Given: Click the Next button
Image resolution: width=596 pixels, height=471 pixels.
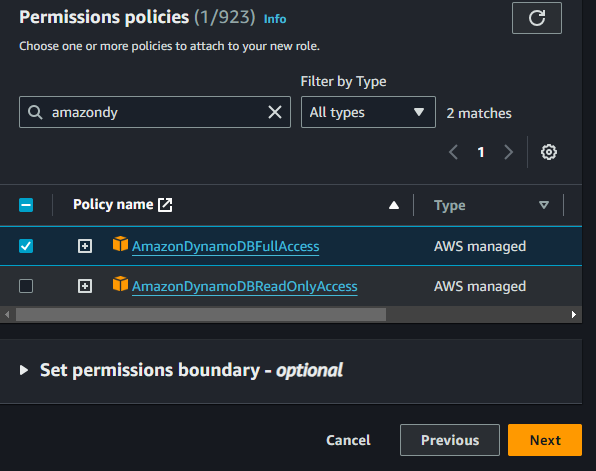Looking at the screenshot, I should pyautogui.click(x=545, y=440).
